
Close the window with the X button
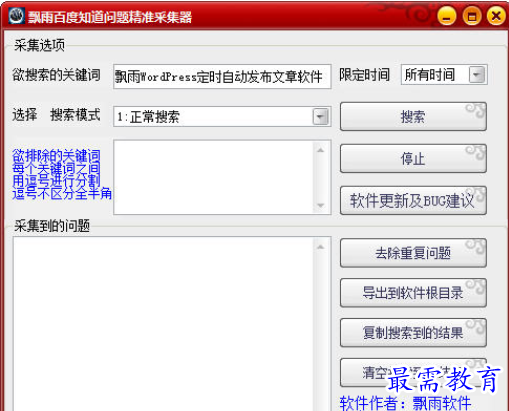(496, 16)
